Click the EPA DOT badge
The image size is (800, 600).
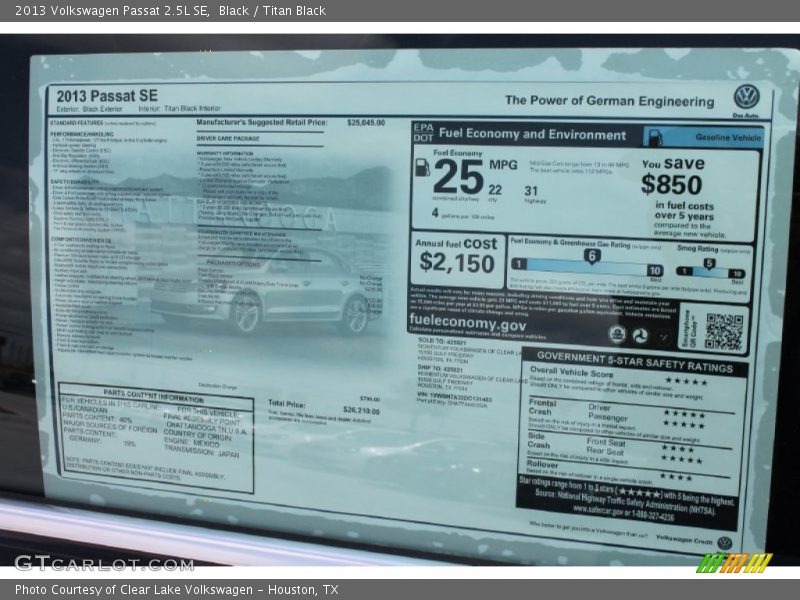(x=424, y=134)
